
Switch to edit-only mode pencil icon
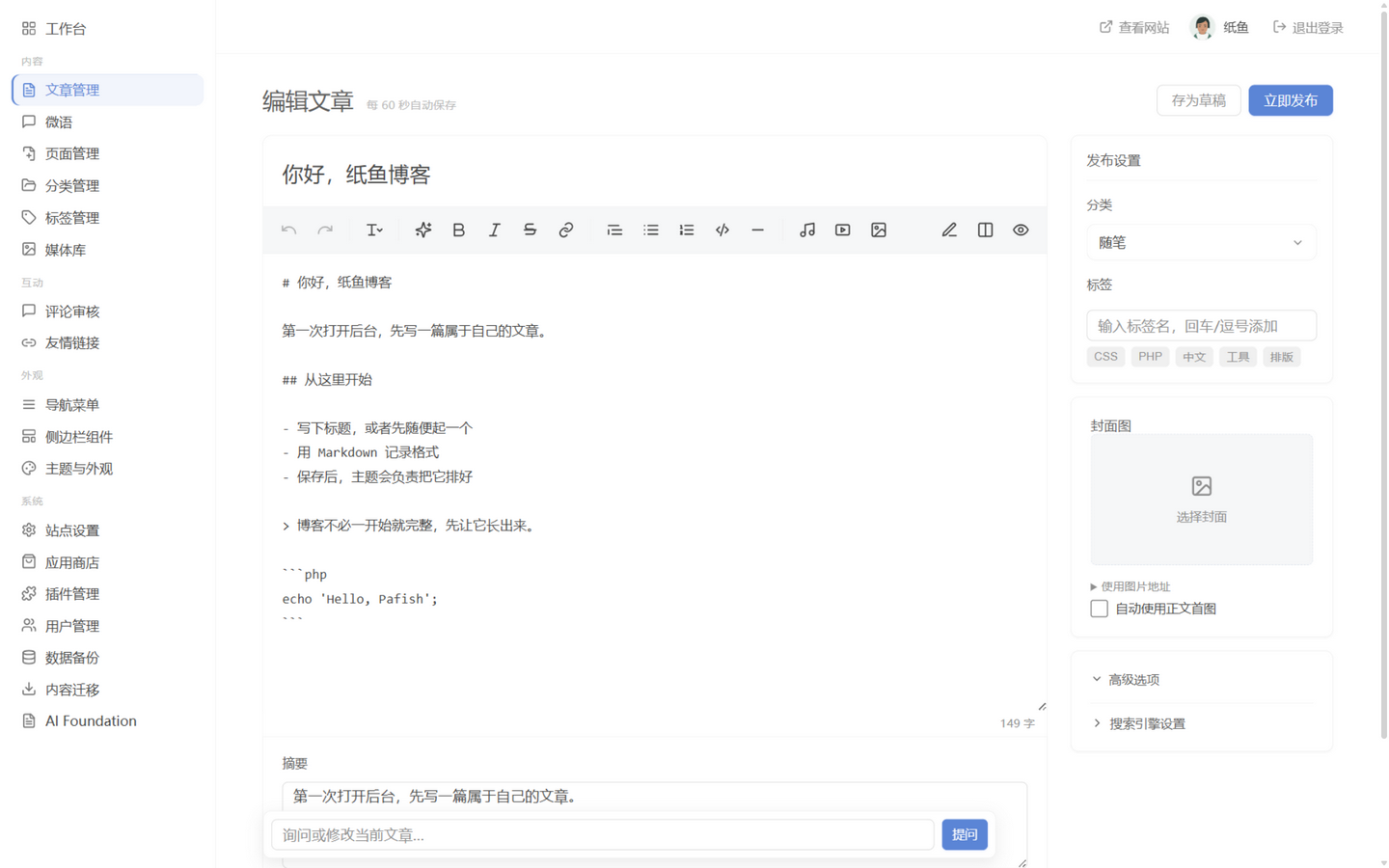coord(949,231)
